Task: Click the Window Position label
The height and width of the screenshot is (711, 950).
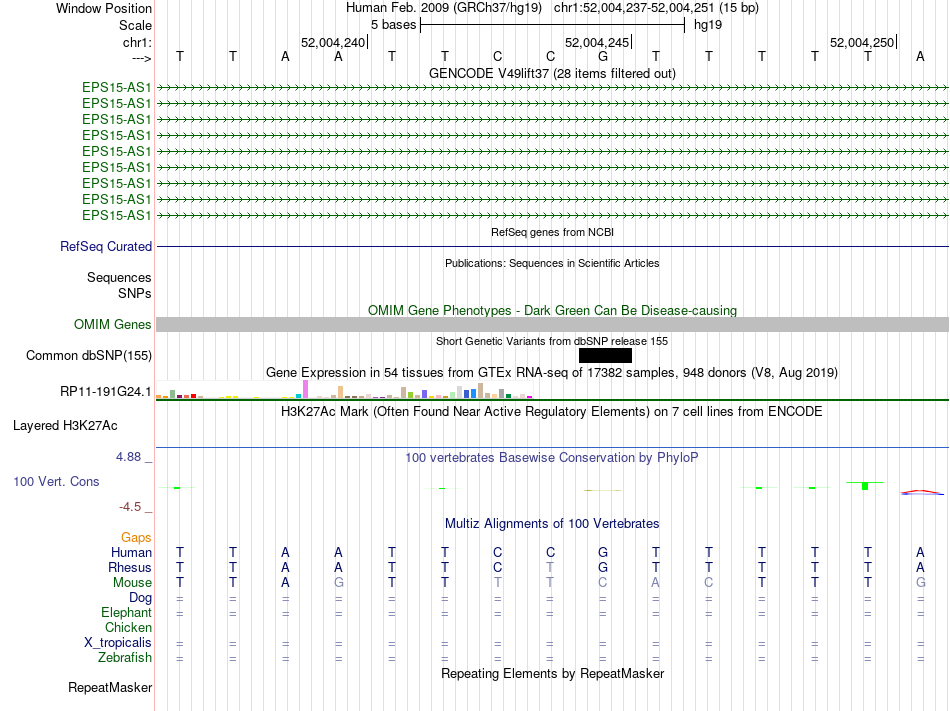Action: point(104,8)
